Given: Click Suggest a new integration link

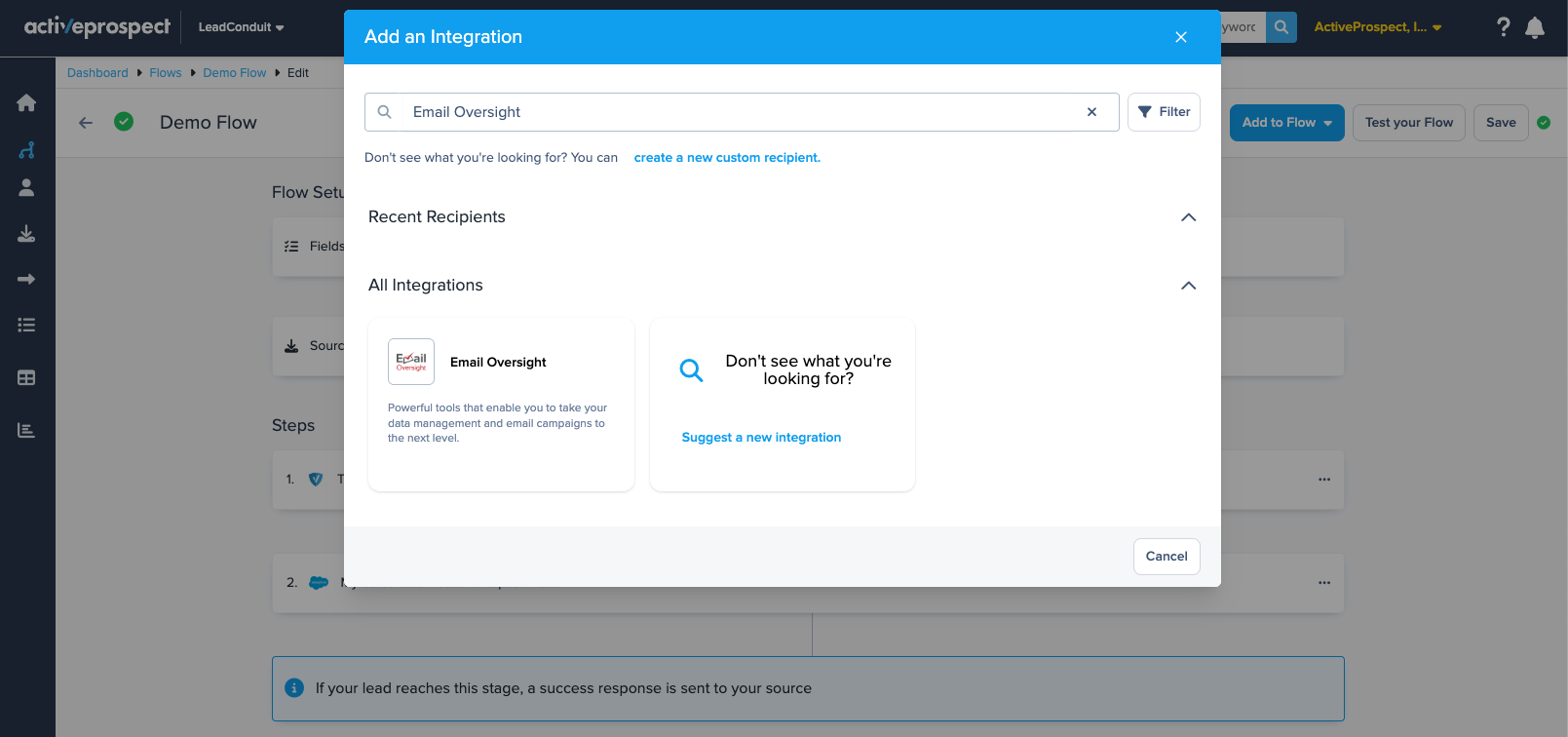Looking at the screenshot, I should coord(761,438).
